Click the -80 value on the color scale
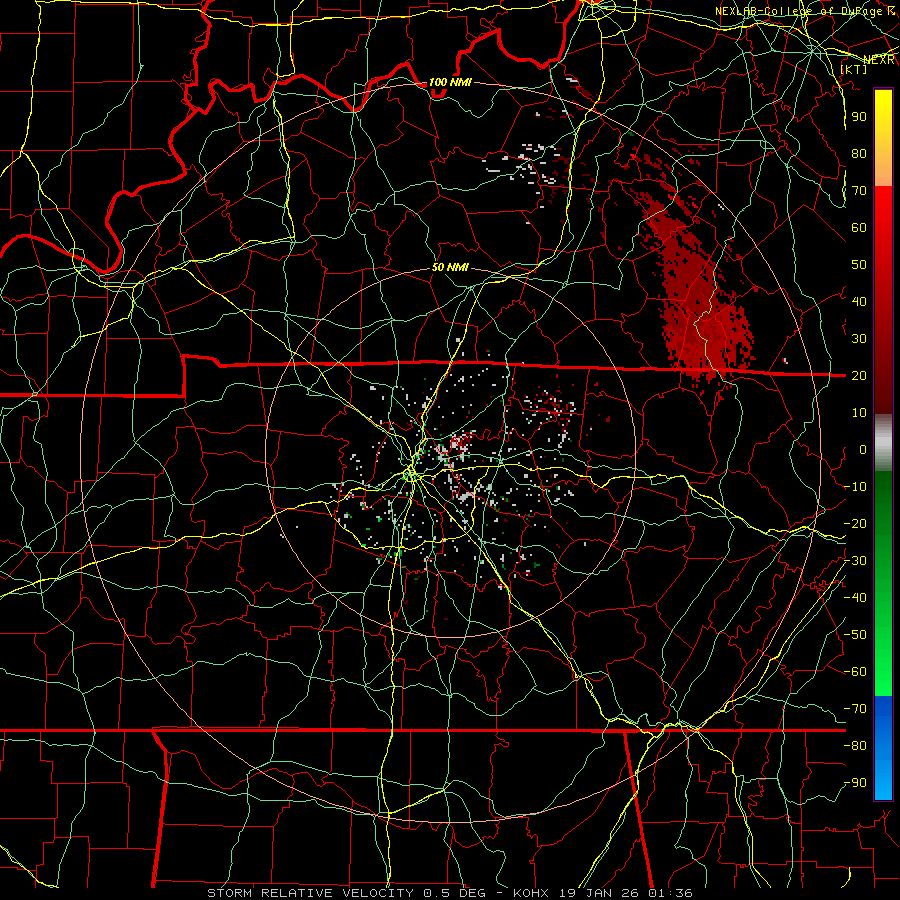900x900 pixels. [x=855, y=746]
